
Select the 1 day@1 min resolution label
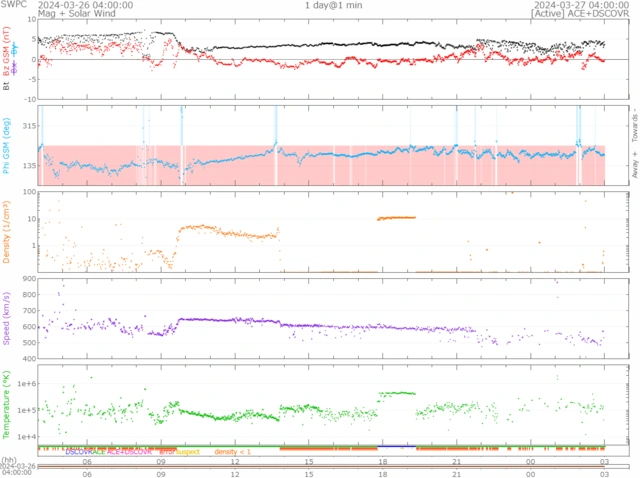pos(333,5)
